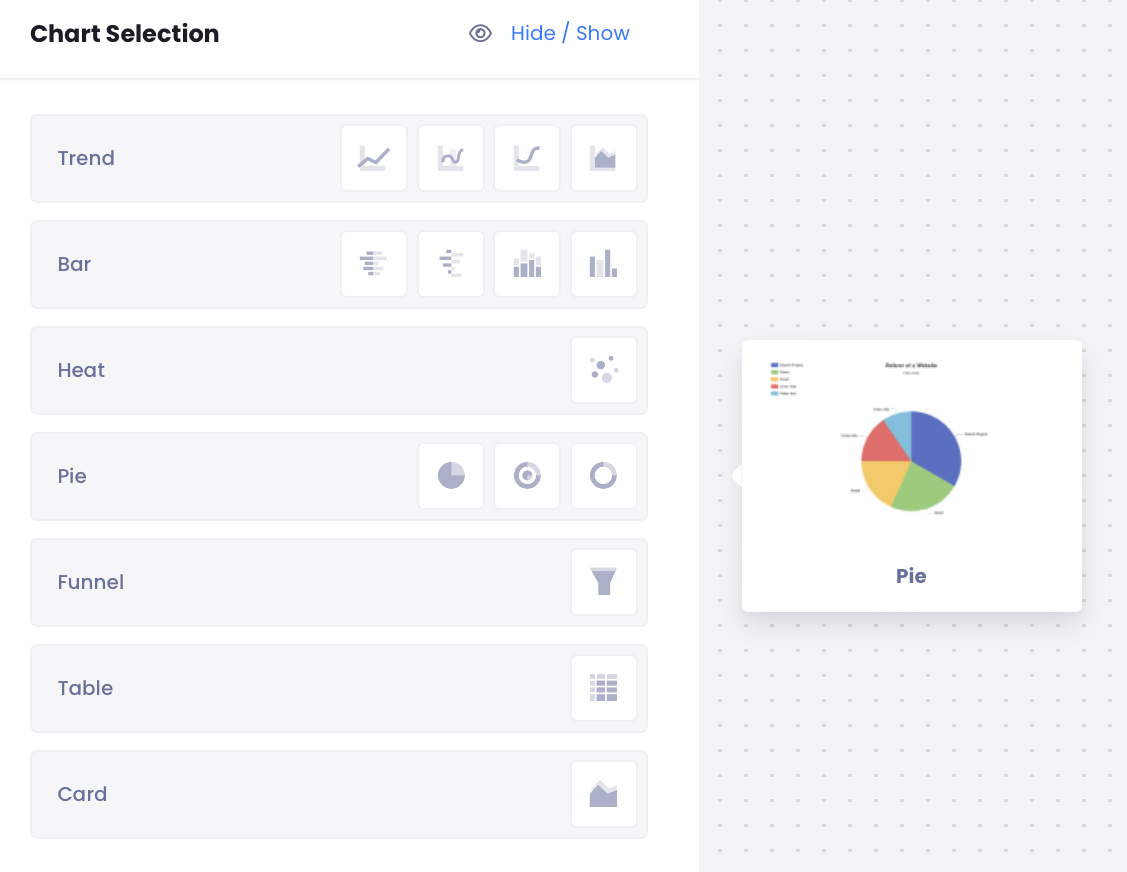The width and height of the screenshot is (1127, 872).
Task: Choose the nested donut chart icon
Action: (x=527, y=476)
